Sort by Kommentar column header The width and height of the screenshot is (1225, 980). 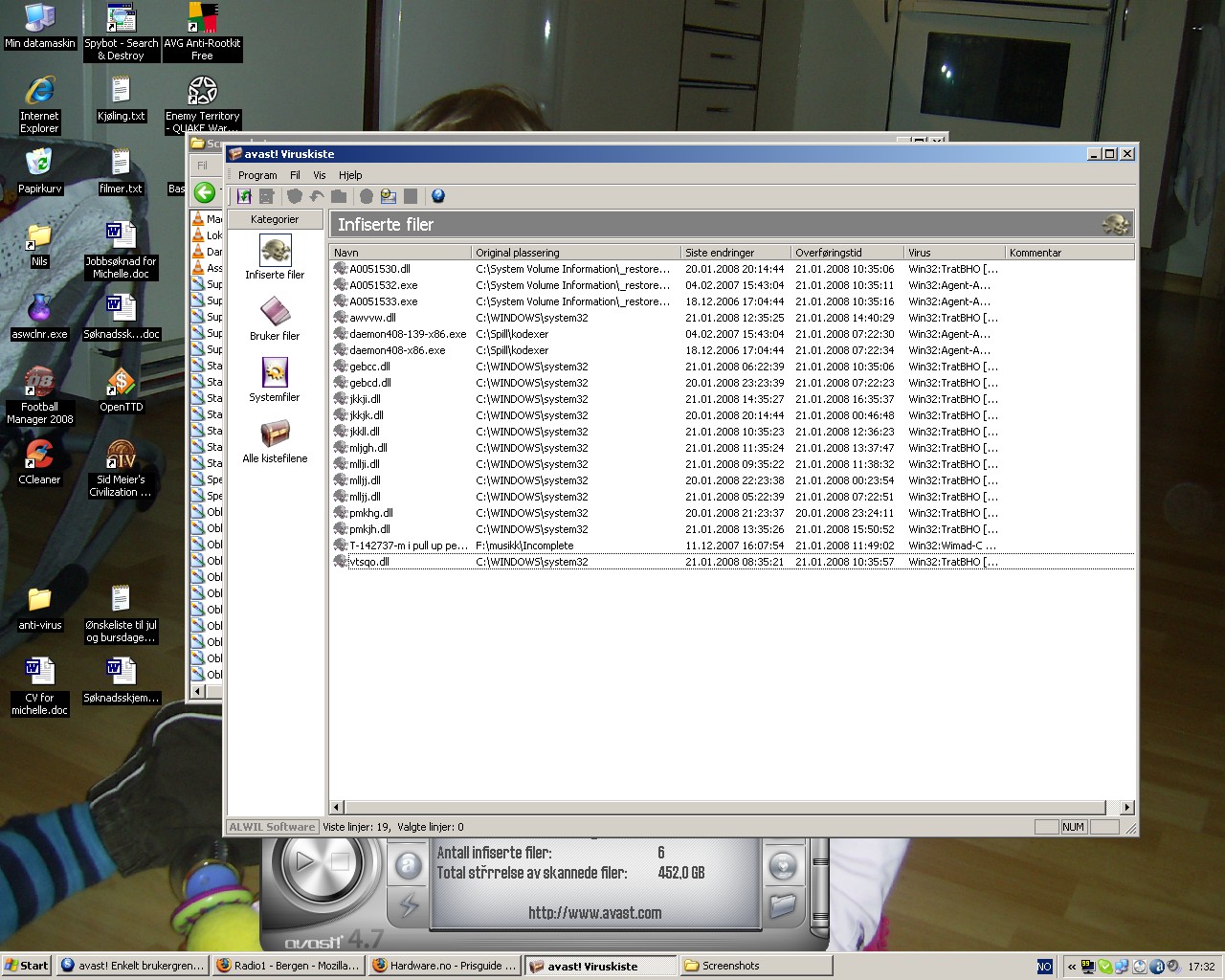point(1069,253)
